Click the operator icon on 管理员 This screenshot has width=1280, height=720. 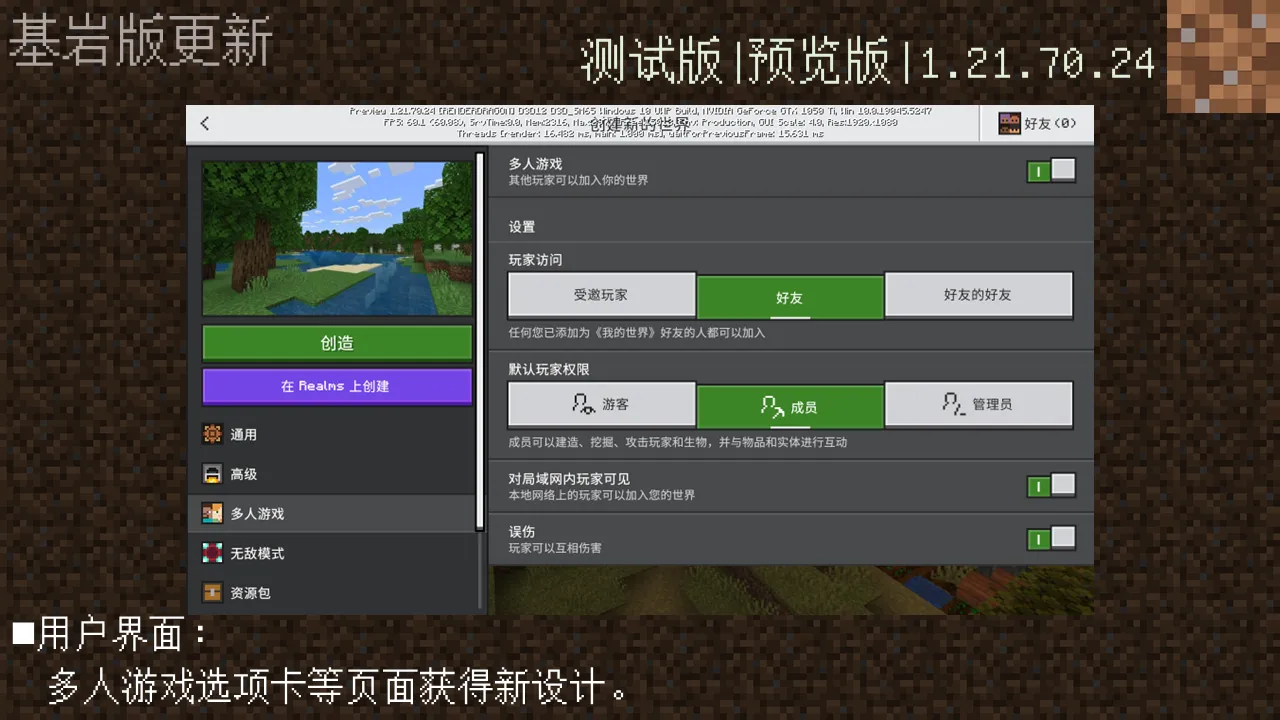pos(954,404)
